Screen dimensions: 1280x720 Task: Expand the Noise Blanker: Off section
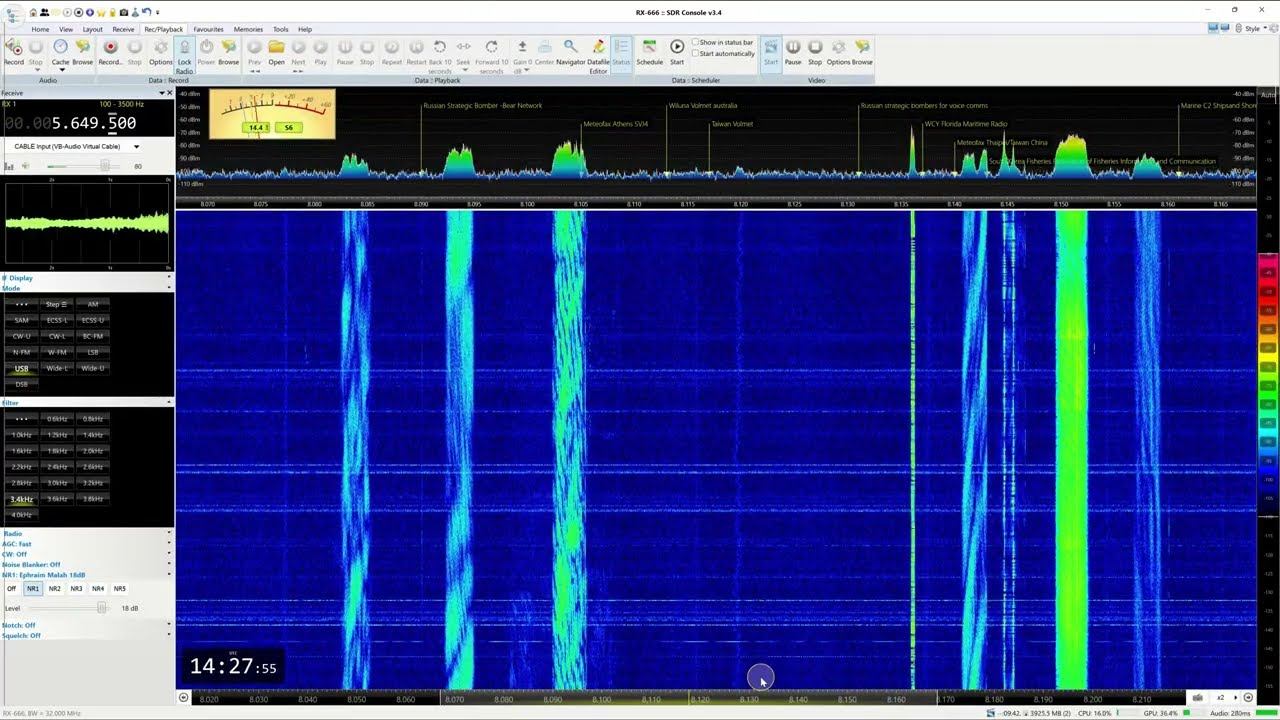pos(86,565)
